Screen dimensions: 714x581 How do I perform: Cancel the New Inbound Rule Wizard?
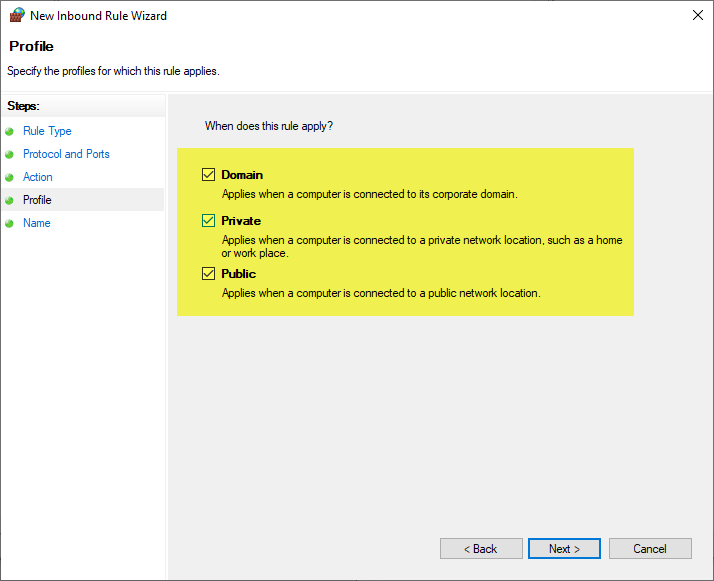point(650,549)
